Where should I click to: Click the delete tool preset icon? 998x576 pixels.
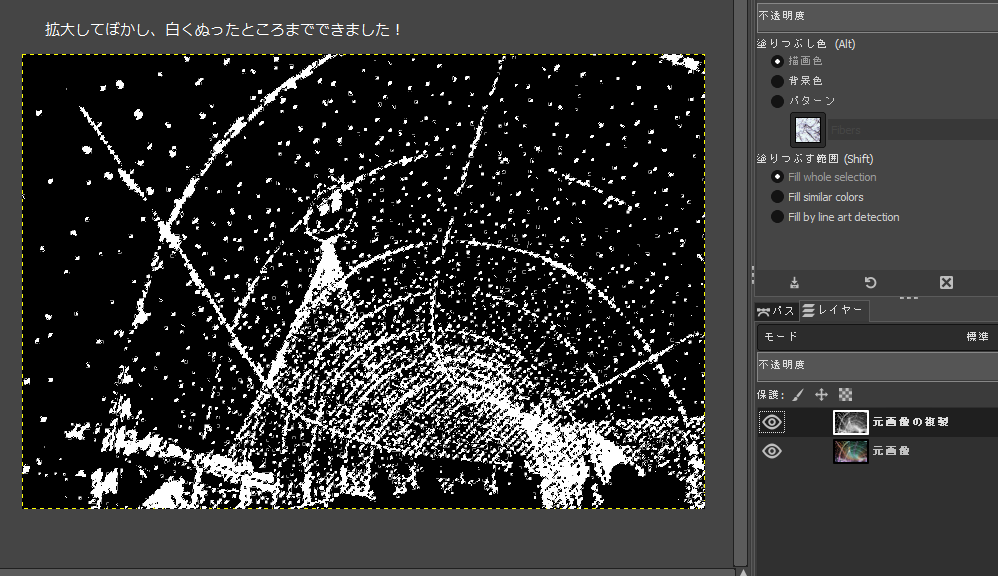(x=946, y=283)
